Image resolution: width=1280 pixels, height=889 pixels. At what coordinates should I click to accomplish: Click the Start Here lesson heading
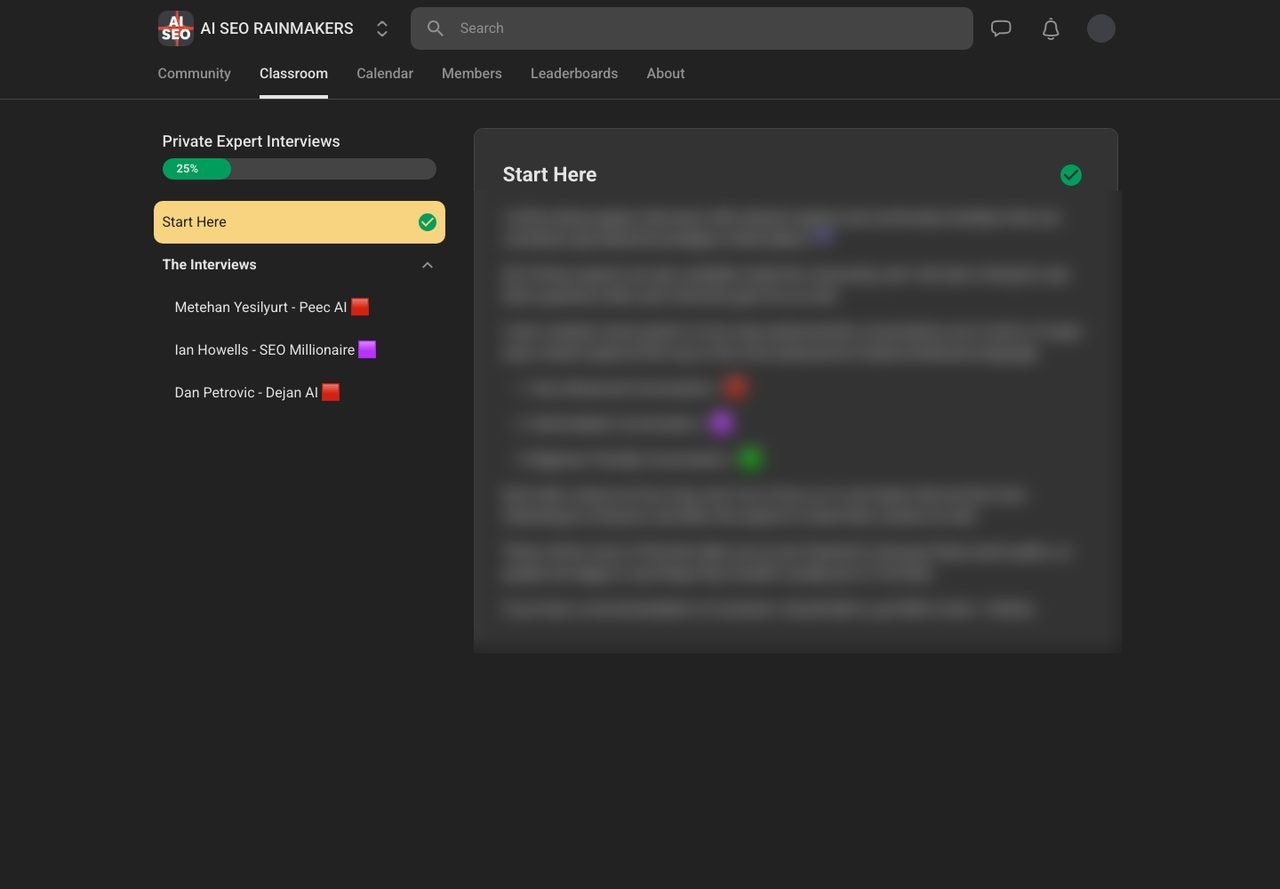[550, 174]
